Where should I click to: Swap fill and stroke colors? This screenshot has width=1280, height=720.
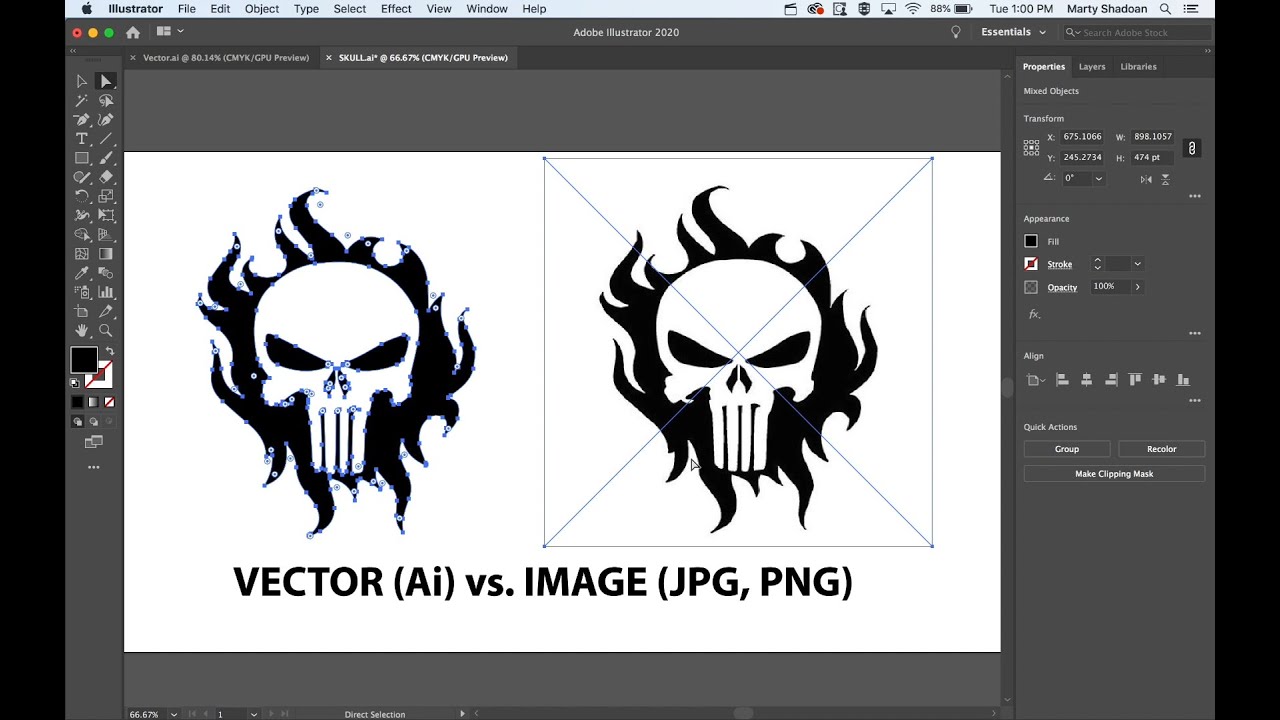coord(109,351)
